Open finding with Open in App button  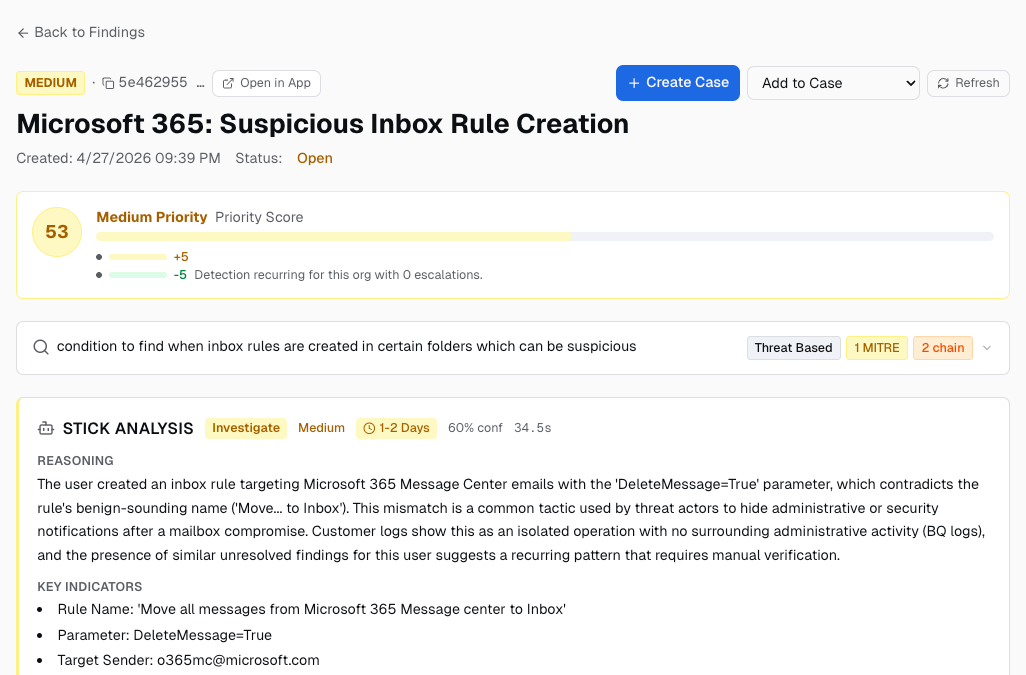click(266, 83)
